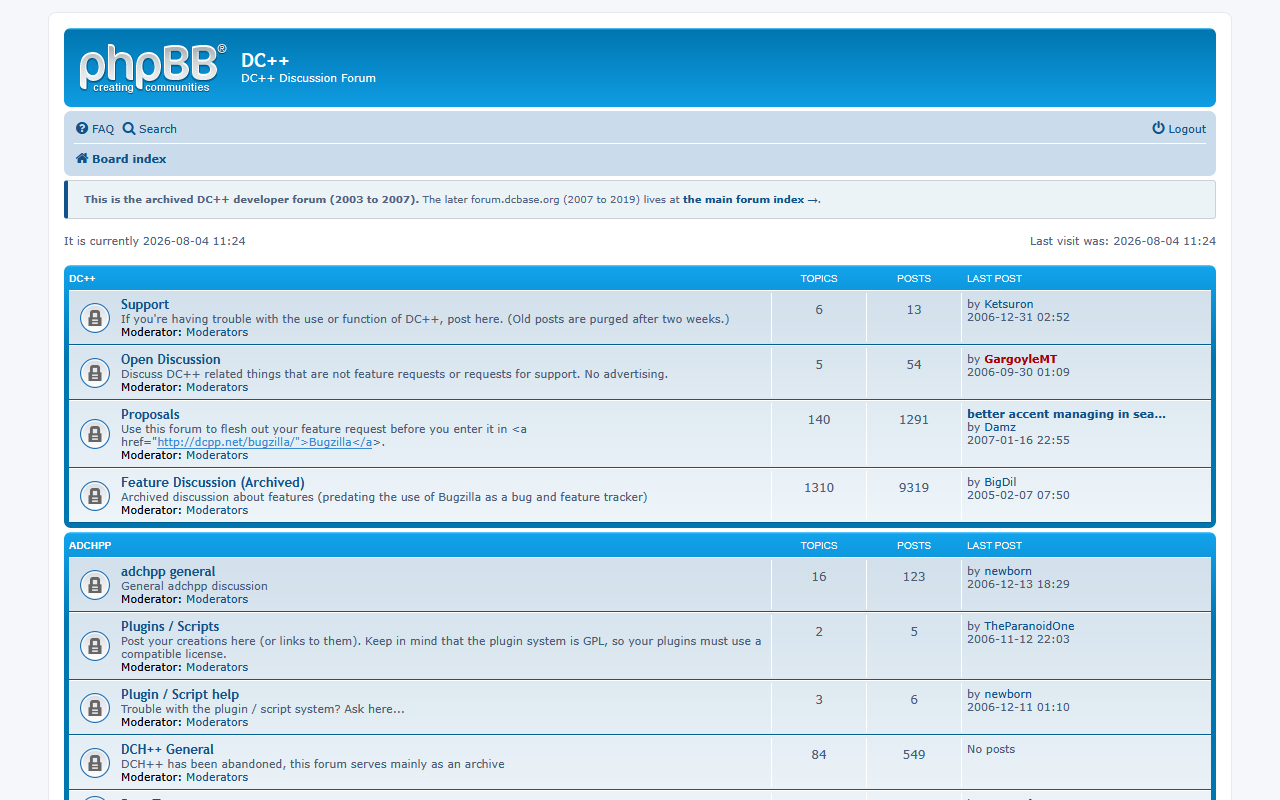Click the phpBB logo
Image resolution: width=1280 pixels, height=800 pixels.
pos(153,68)
